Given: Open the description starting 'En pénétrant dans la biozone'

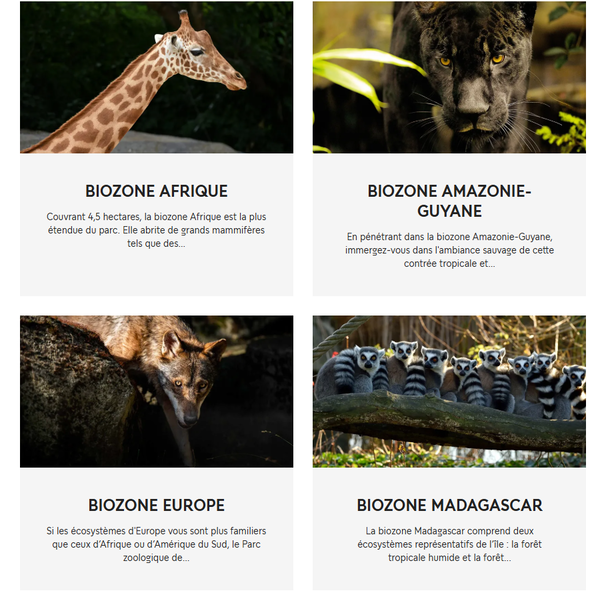Looking at the screenshot, I should point(449,250).
